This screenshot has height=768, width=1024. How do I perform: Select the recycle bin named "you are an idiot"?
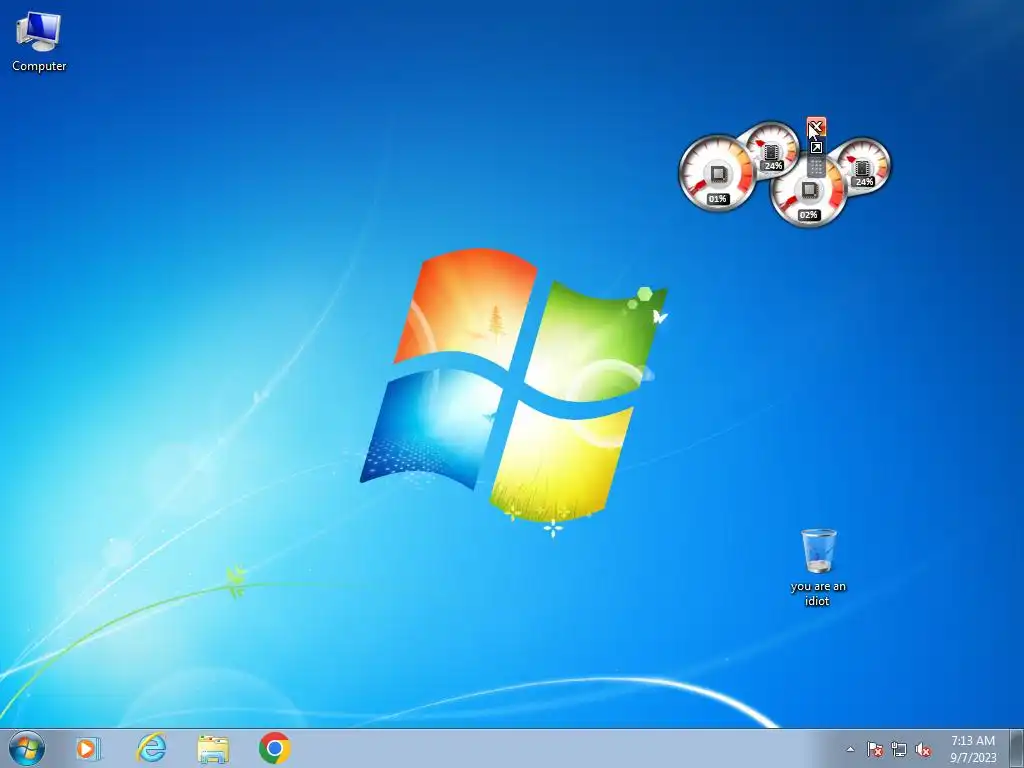coord(818,568)
